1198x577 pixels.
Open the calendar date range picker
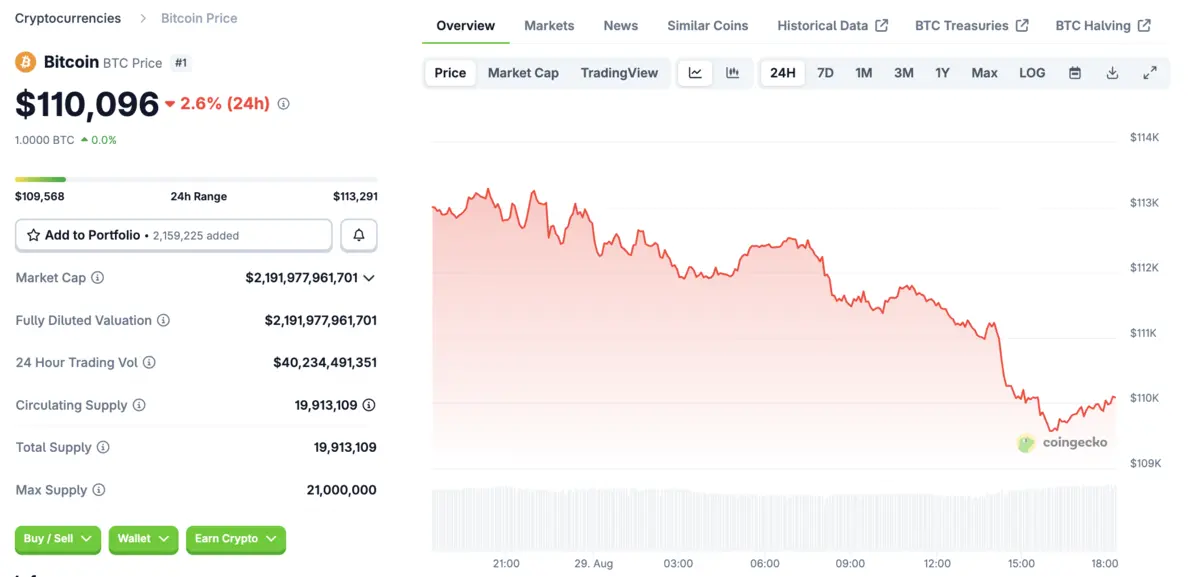(1075, 73)
